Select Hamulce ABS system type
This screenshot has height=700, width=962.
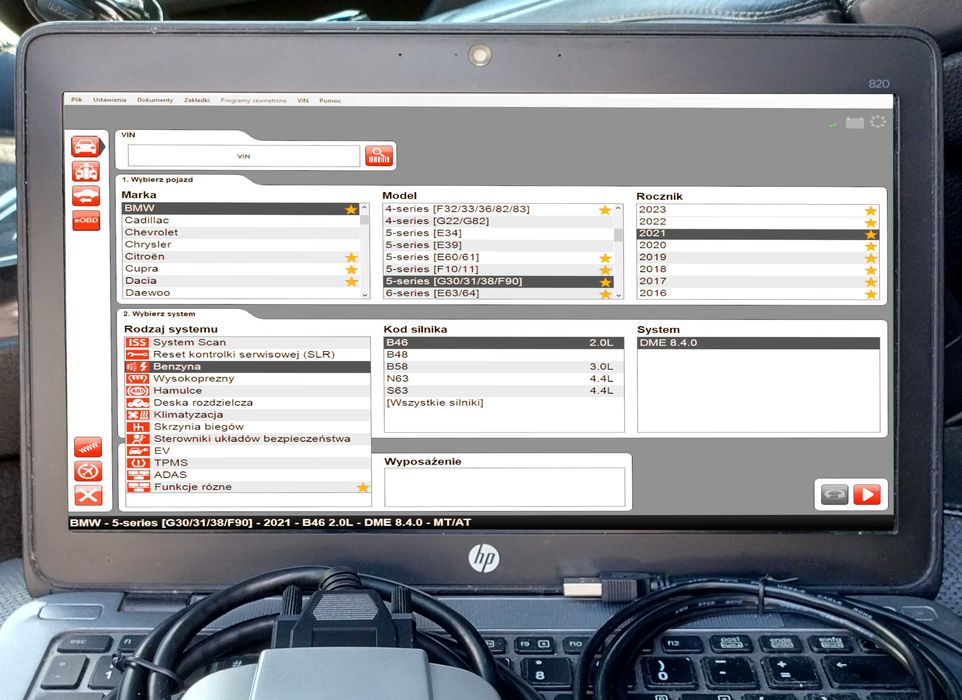click(248, 390)
